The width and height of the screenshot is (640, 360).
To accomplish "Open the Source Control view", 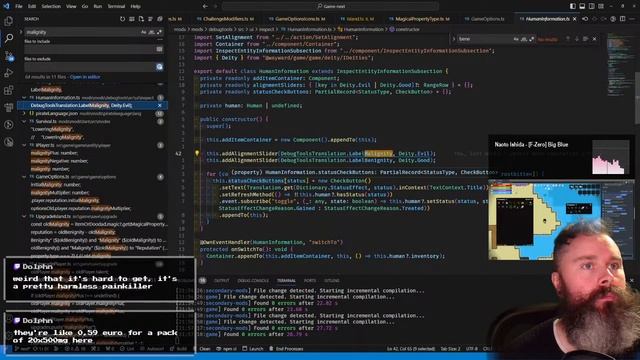I will point(9,56).
